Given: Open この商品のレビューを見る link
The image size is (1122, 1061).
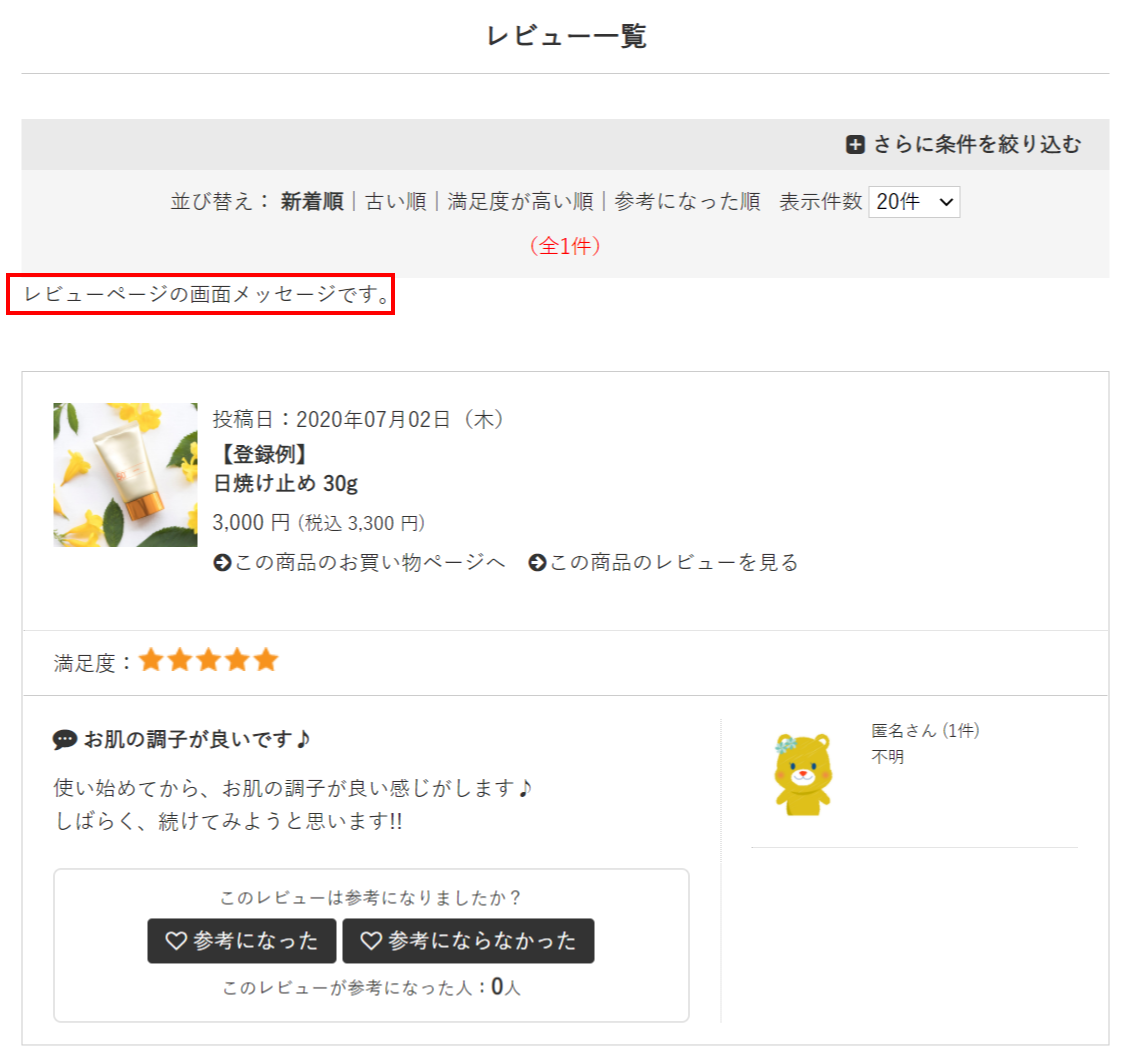Looking at the screenshot, I should (x=674, y=563).
